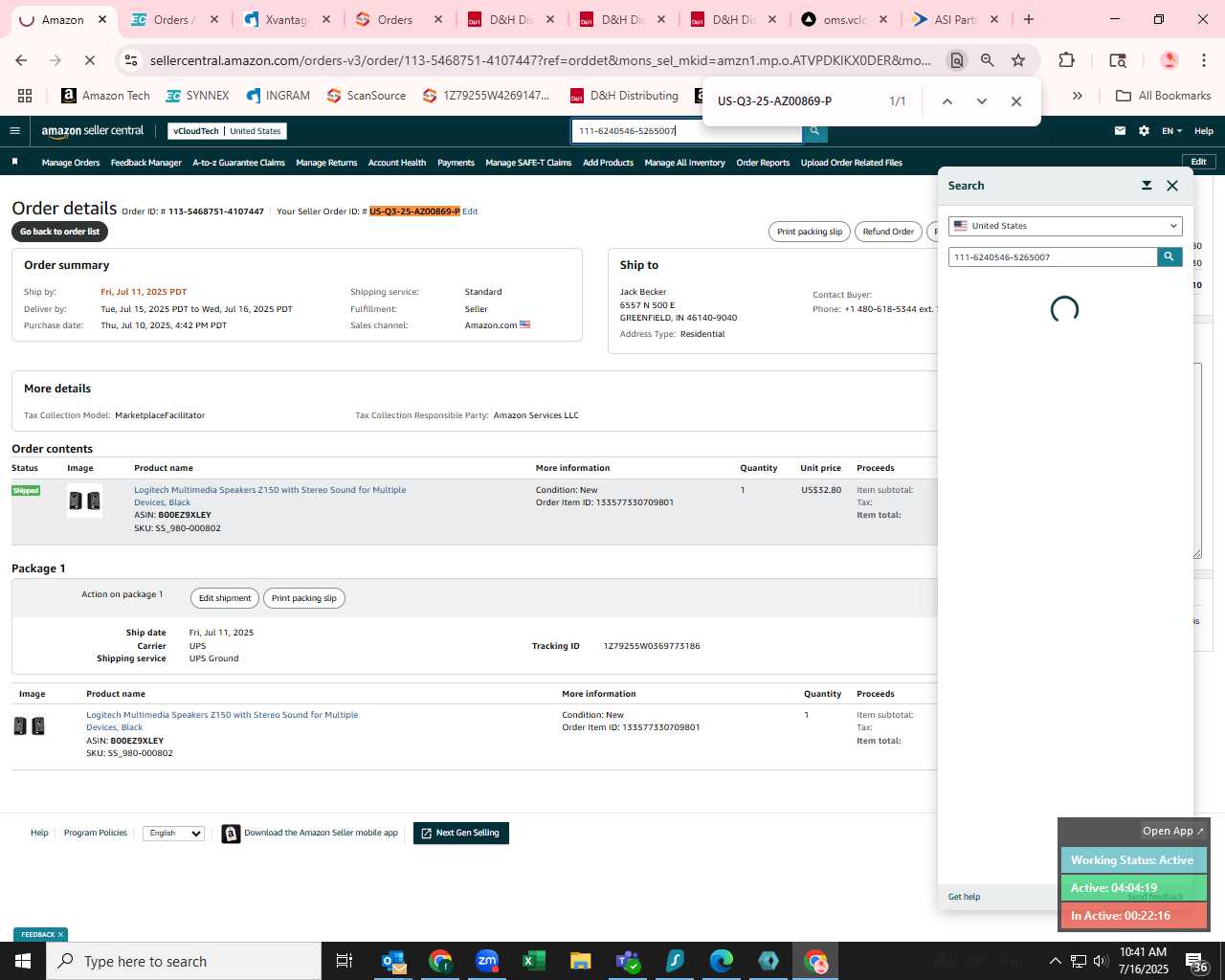Open the Seller Central hamburger menu

[14, 131]
